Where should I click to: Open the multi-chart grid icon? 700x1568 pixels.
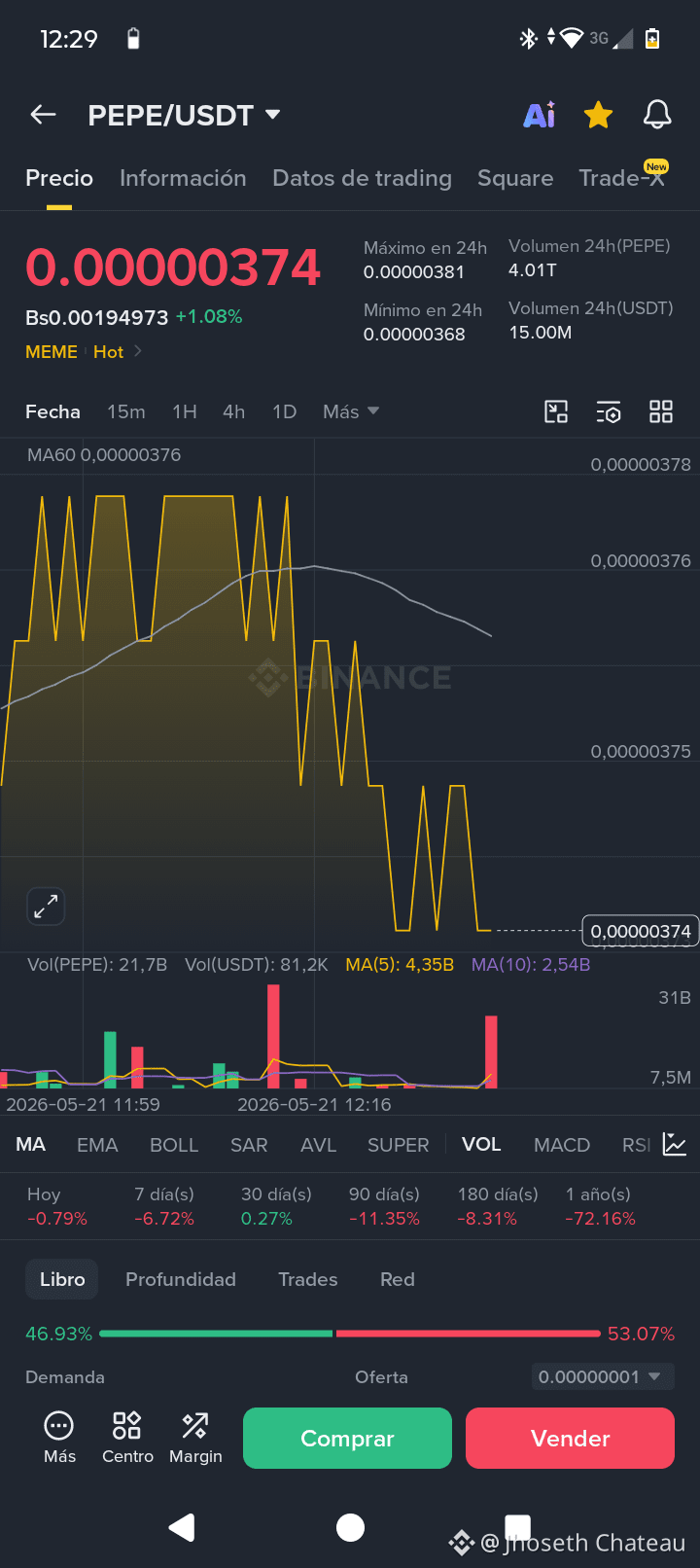pyautogui.click(x=661, y=411)
